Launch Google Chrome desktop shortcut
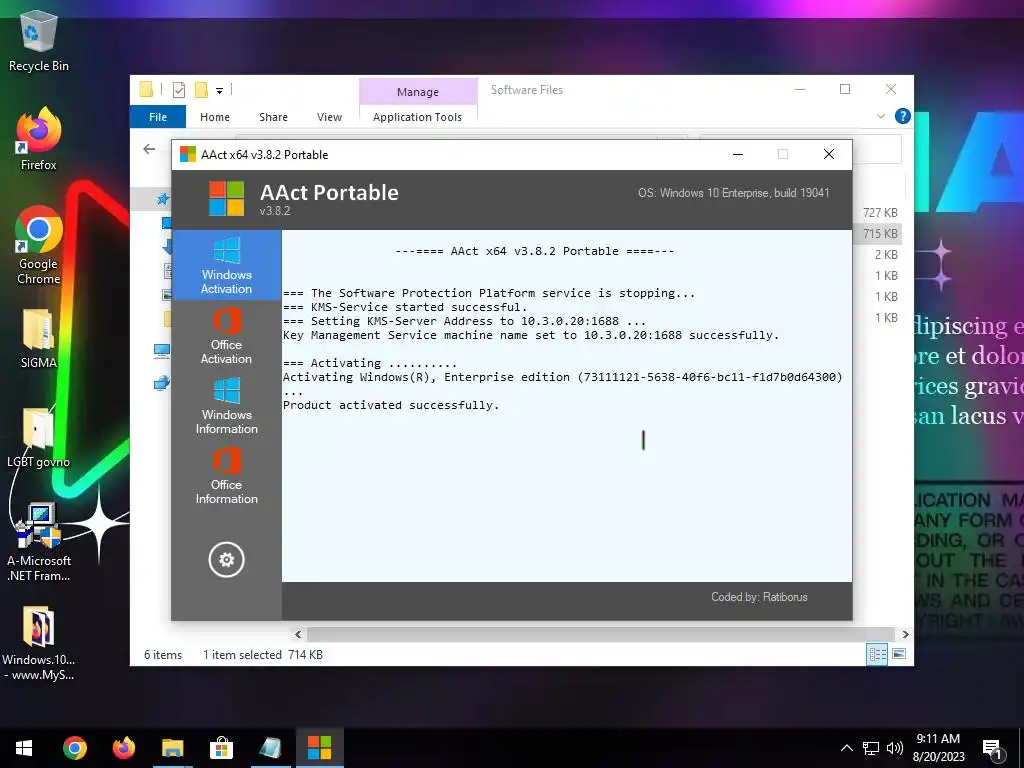This screenshot has width=1024, height=768. point(39,245)
